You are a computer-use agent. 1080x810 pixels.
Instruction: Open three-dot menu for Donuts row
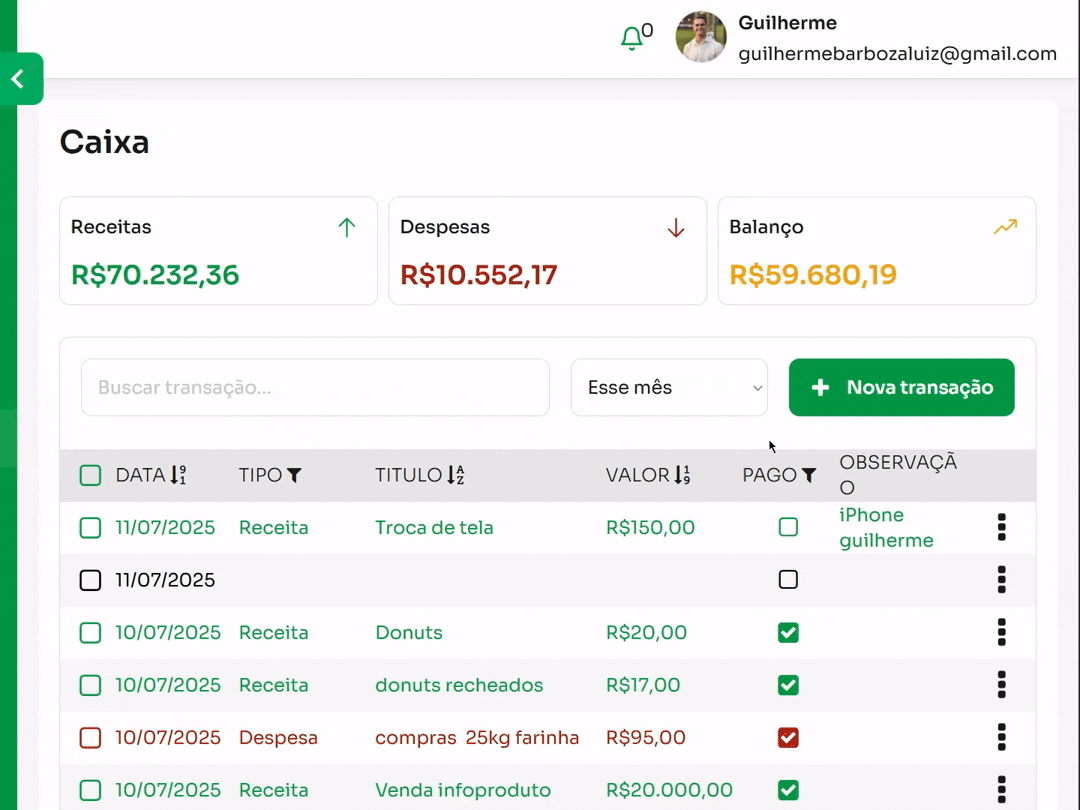point(1001,632)
